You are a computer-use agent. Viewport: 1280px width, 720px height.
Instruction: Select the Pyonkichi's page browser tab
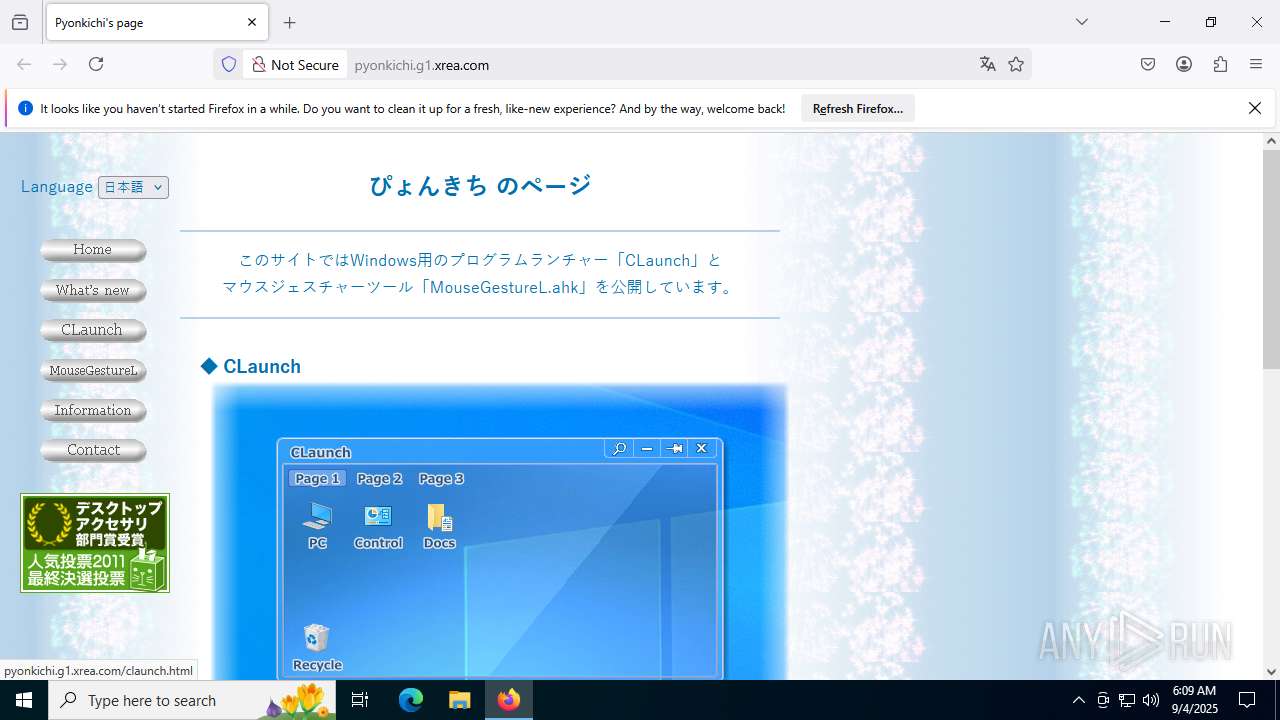[156, 22]
